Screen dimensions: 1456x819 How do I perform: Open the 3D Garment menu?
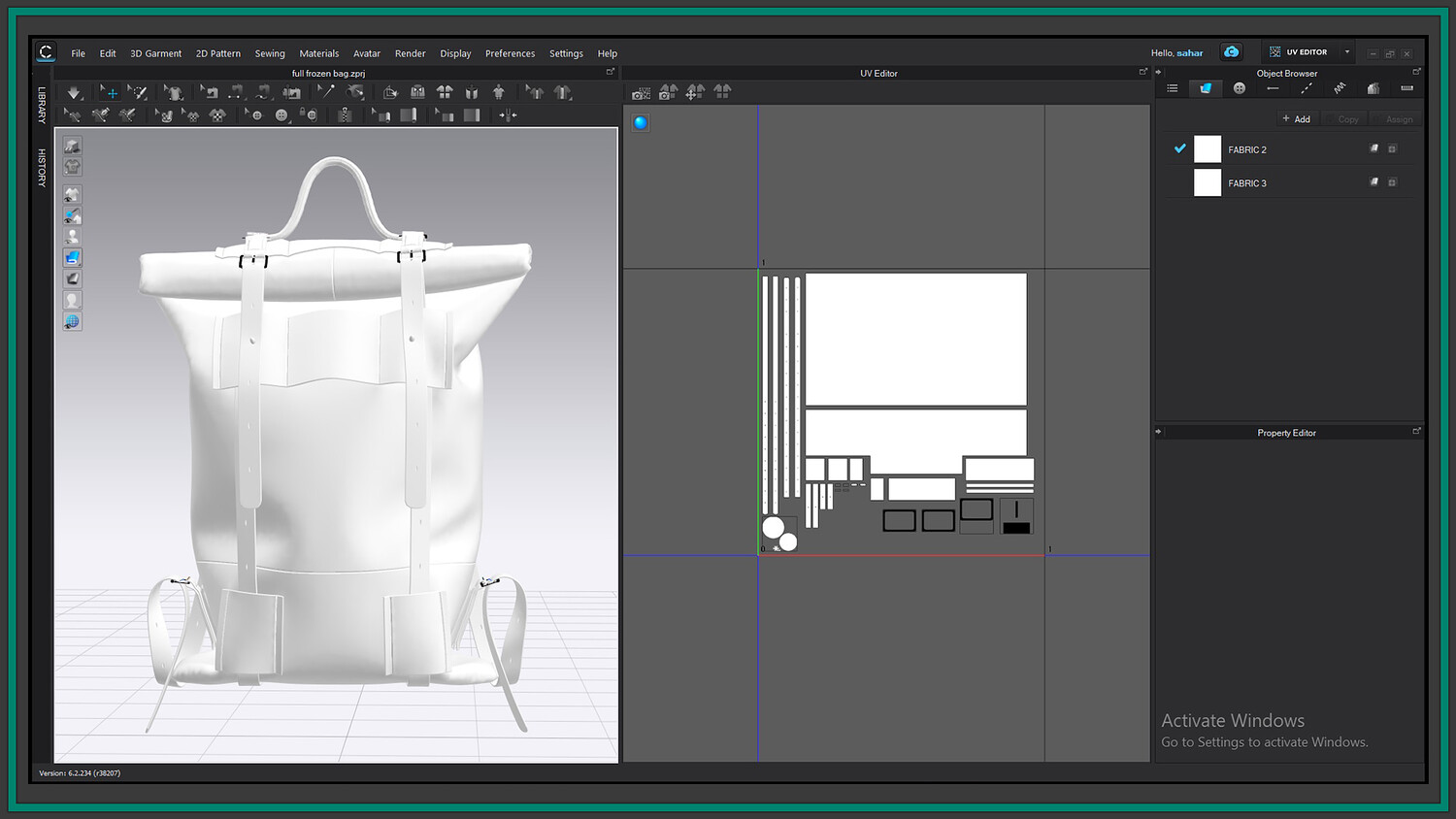tap(155, 53)
